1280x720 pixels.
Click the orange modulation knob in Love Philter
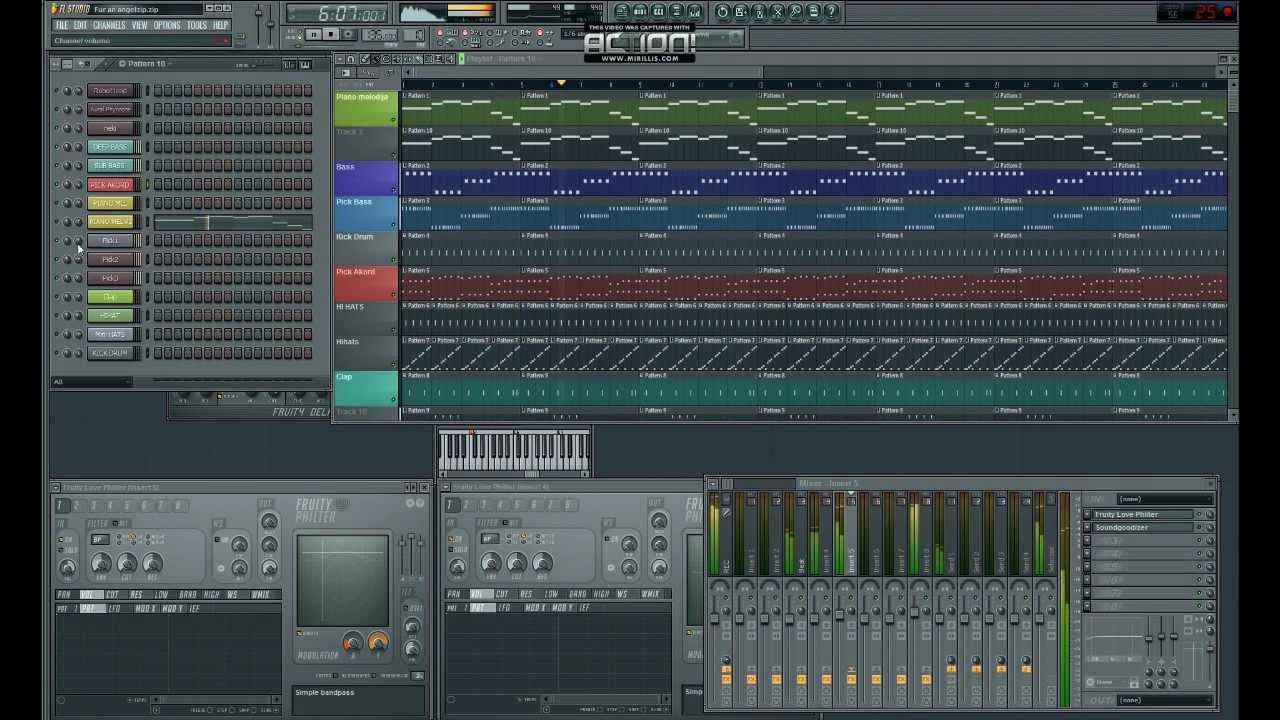378,642
